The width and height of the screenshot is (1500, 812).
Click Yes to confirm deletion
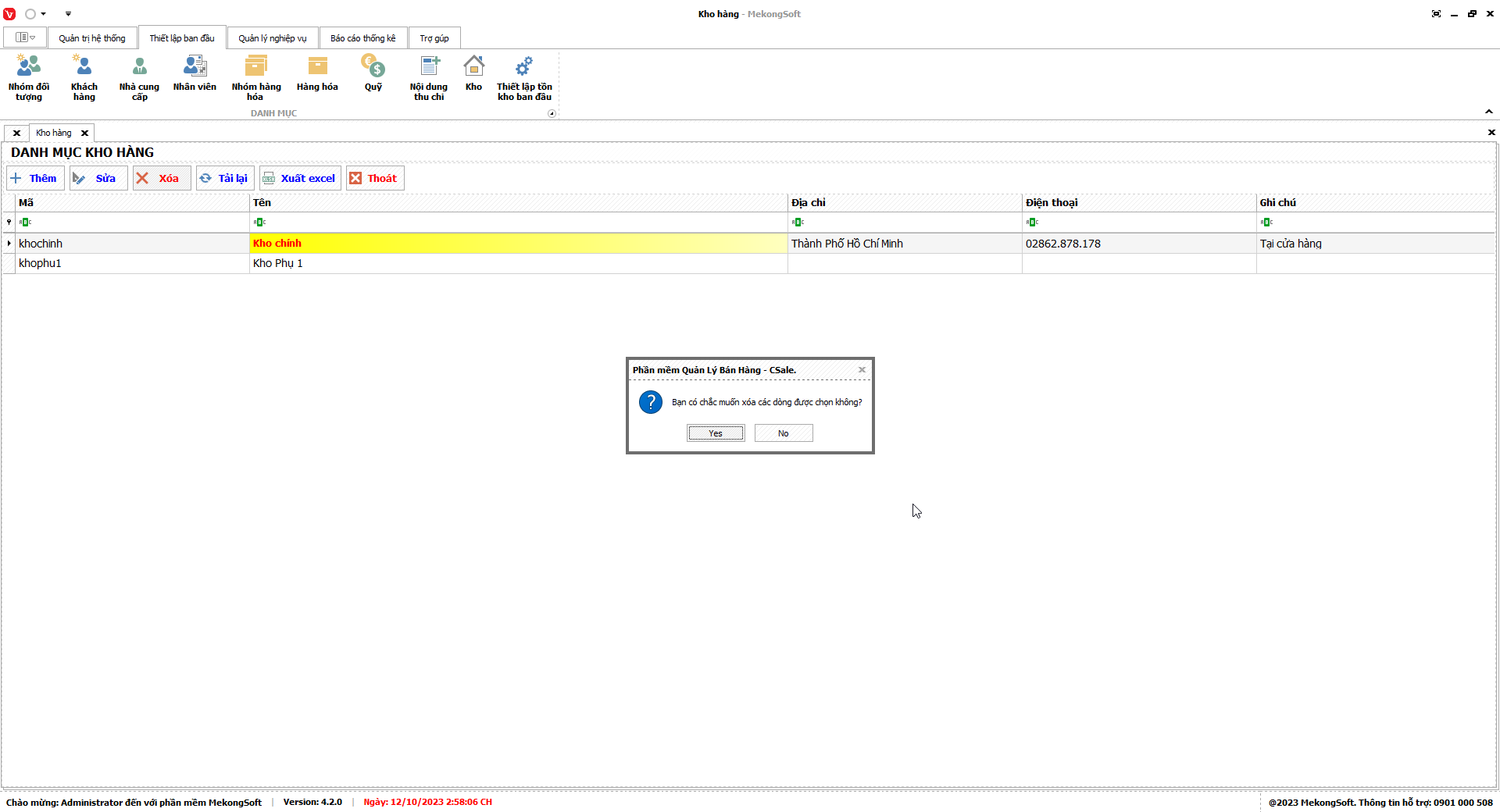(x=716, y=433)
